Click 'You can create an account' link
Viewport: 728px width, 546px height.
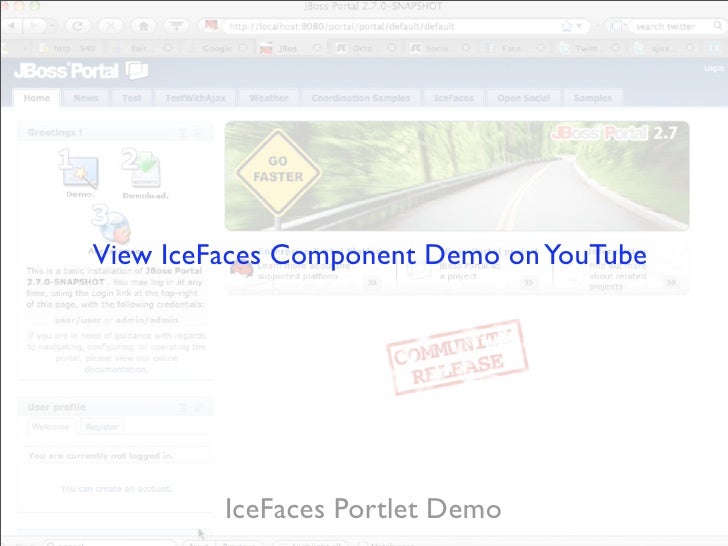[x=116, y=488]
